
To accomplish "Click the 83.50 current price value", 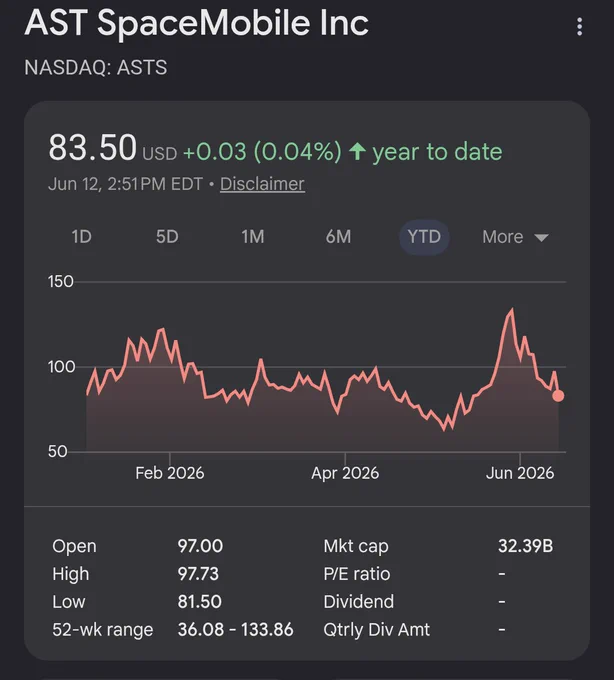I will (92, 148).
